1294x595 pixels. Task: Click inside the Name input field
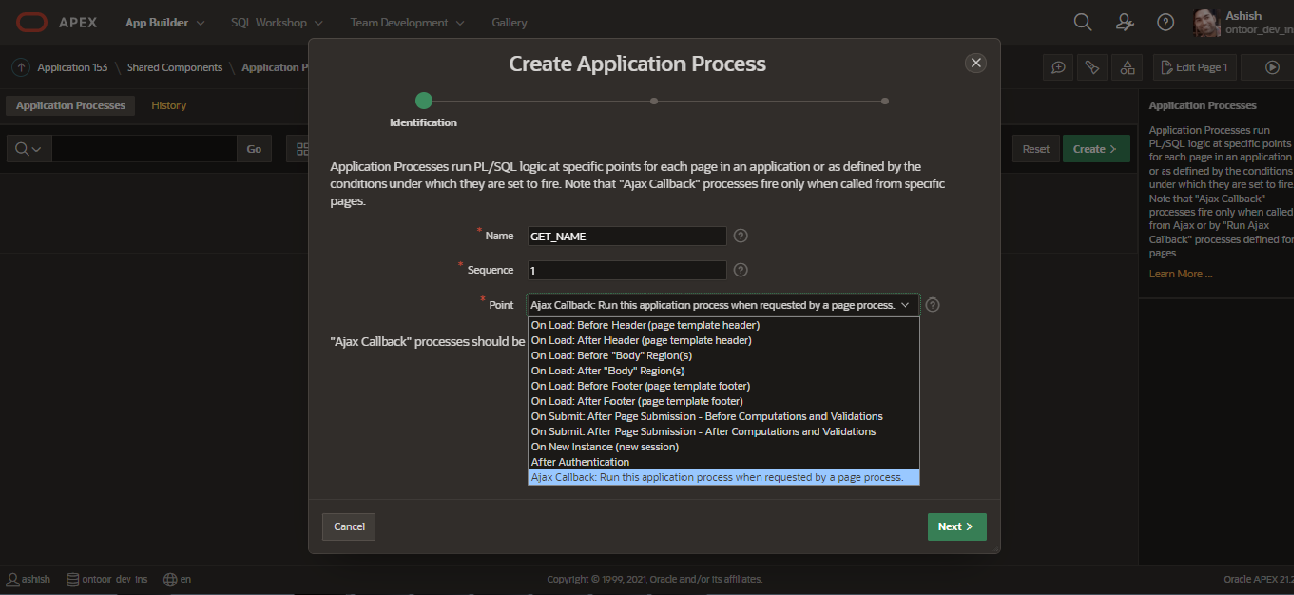626,236
